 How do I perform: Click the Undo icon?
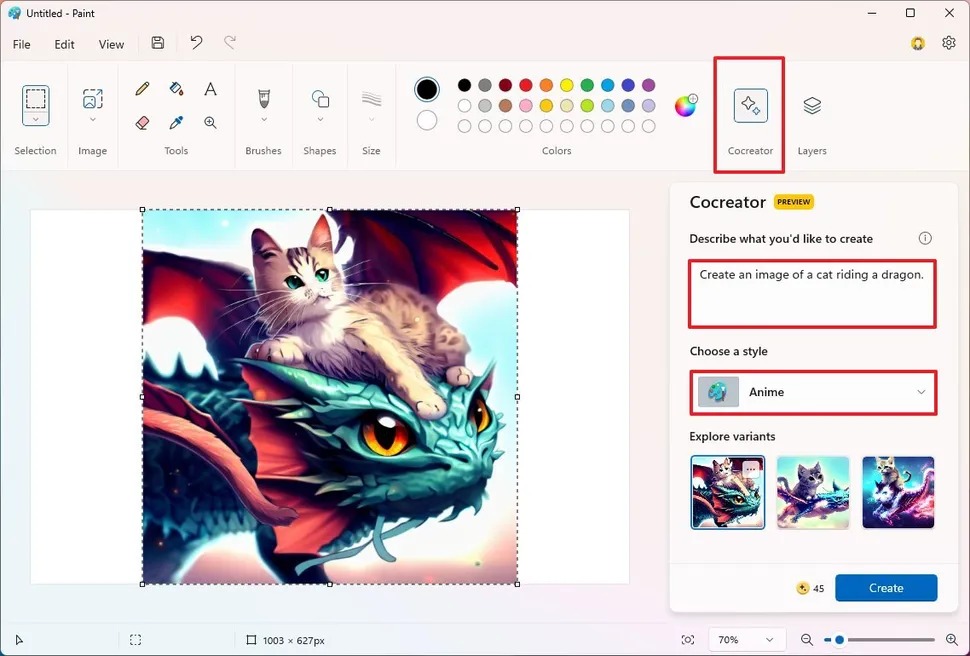pos(196,42)
